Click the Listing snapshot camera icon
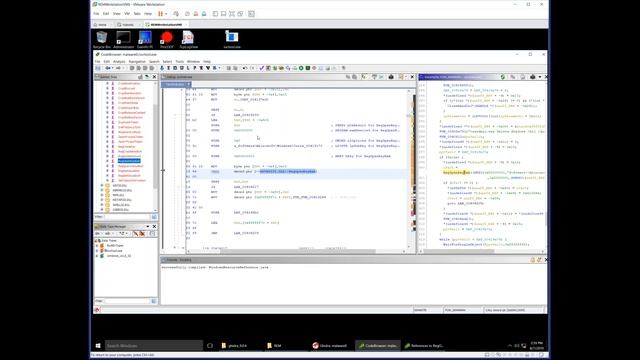Screen dimensions: 640x360 [x=391, y=77]
